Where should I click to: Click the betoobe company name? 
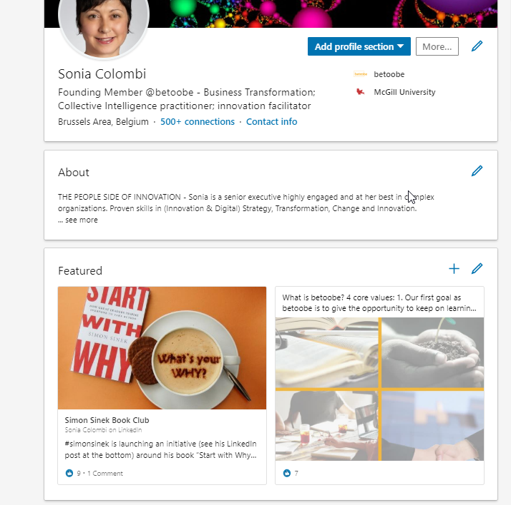(x=389, y=74)
